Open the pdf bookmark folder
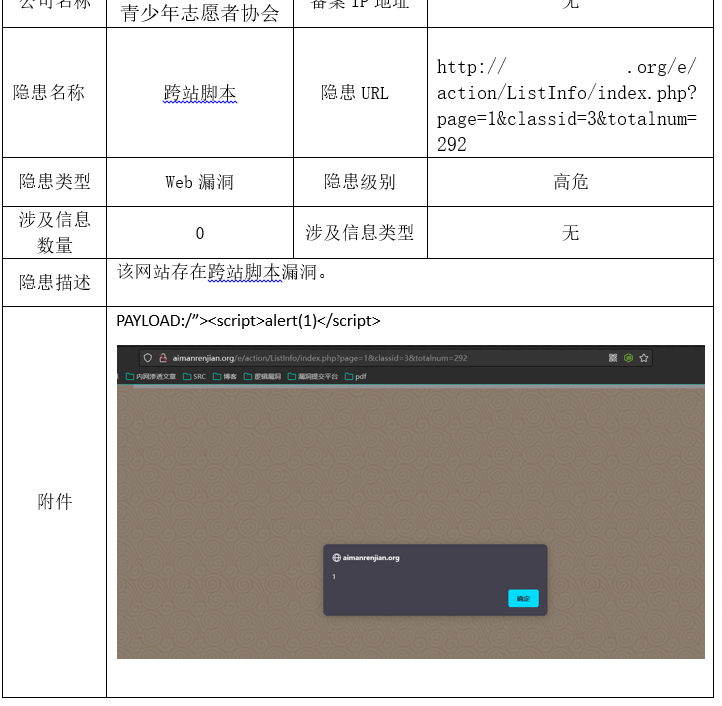This screenshot has width=722, height=706. coord(355,376)
